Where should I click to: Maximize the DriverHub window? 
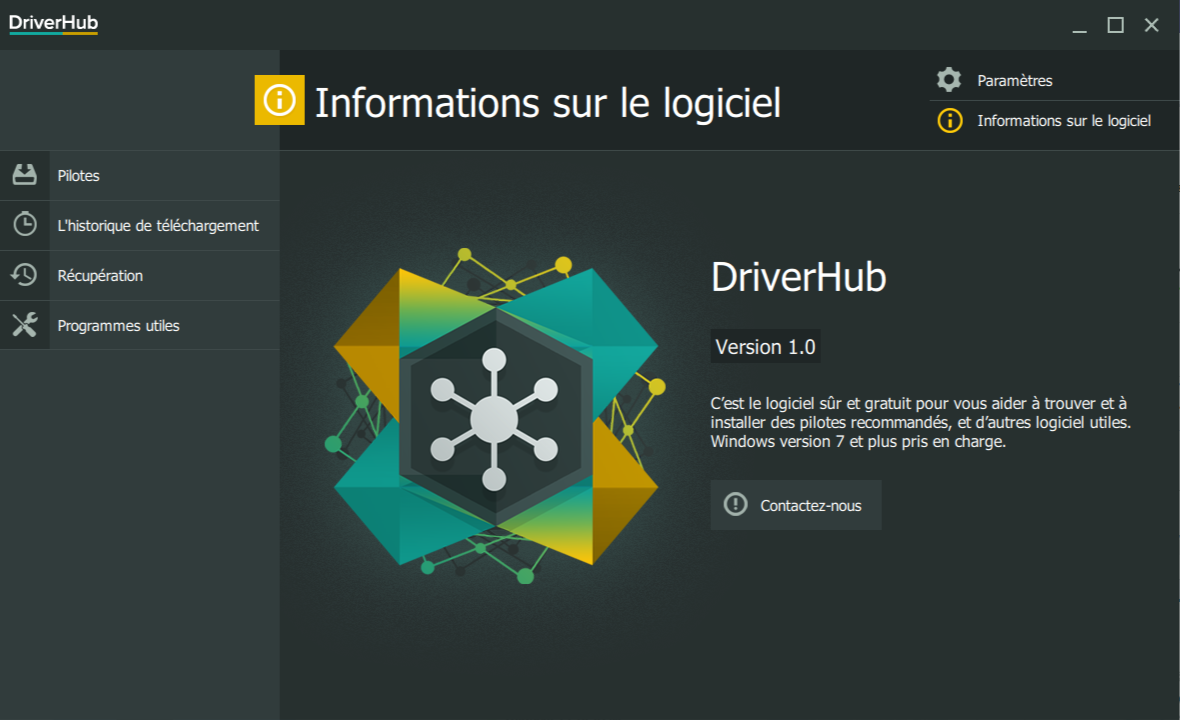[x=1115, y=26]
